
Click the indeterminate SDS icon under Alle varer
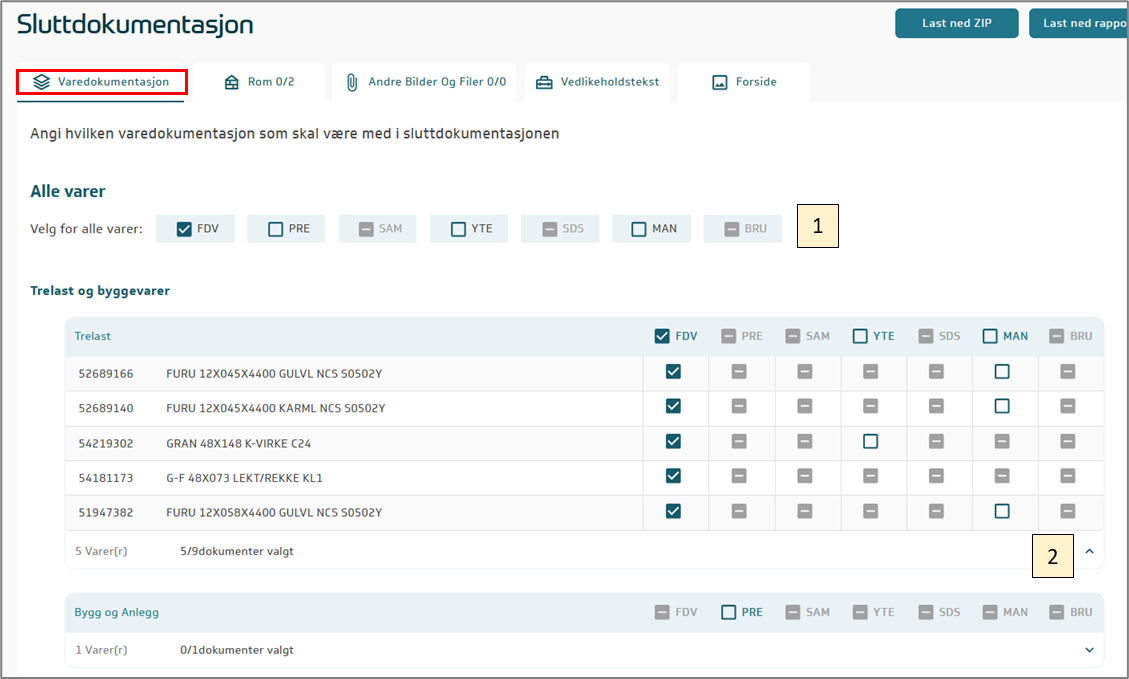pos(549,229)
